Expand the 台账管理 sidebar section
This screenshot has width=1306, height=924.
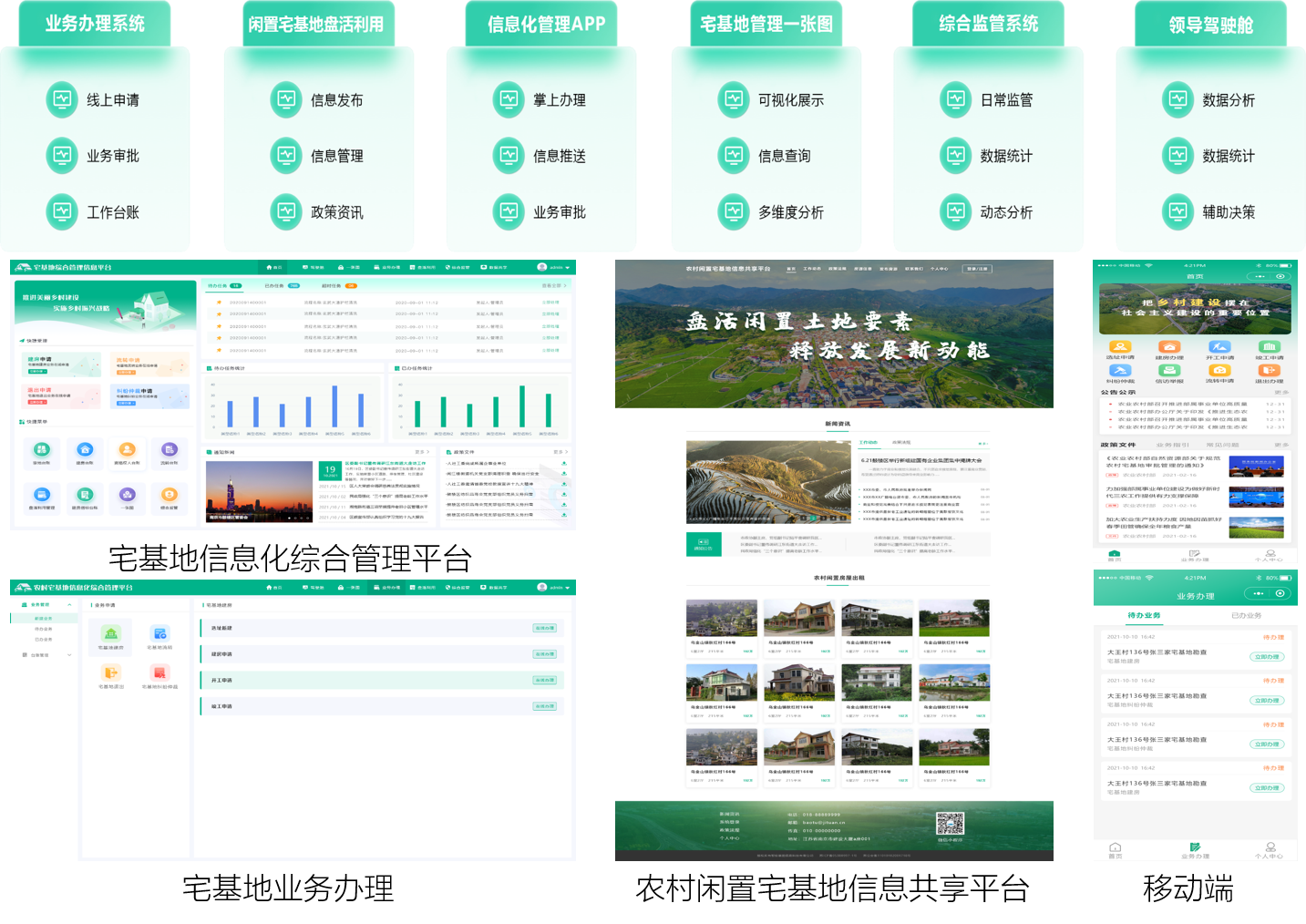[x=69, y=655]
